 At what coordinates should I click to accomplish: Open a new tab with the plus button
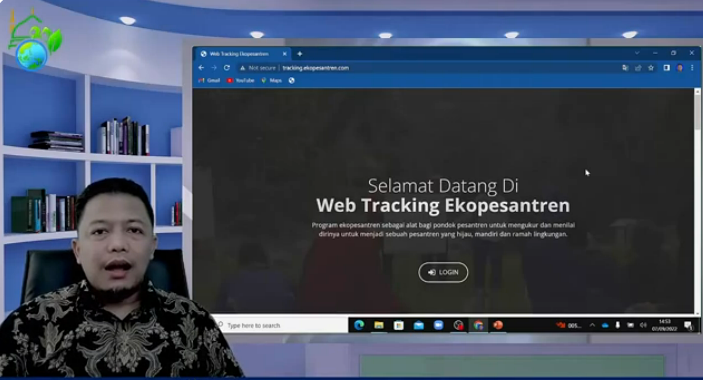[x=299, y=54]
